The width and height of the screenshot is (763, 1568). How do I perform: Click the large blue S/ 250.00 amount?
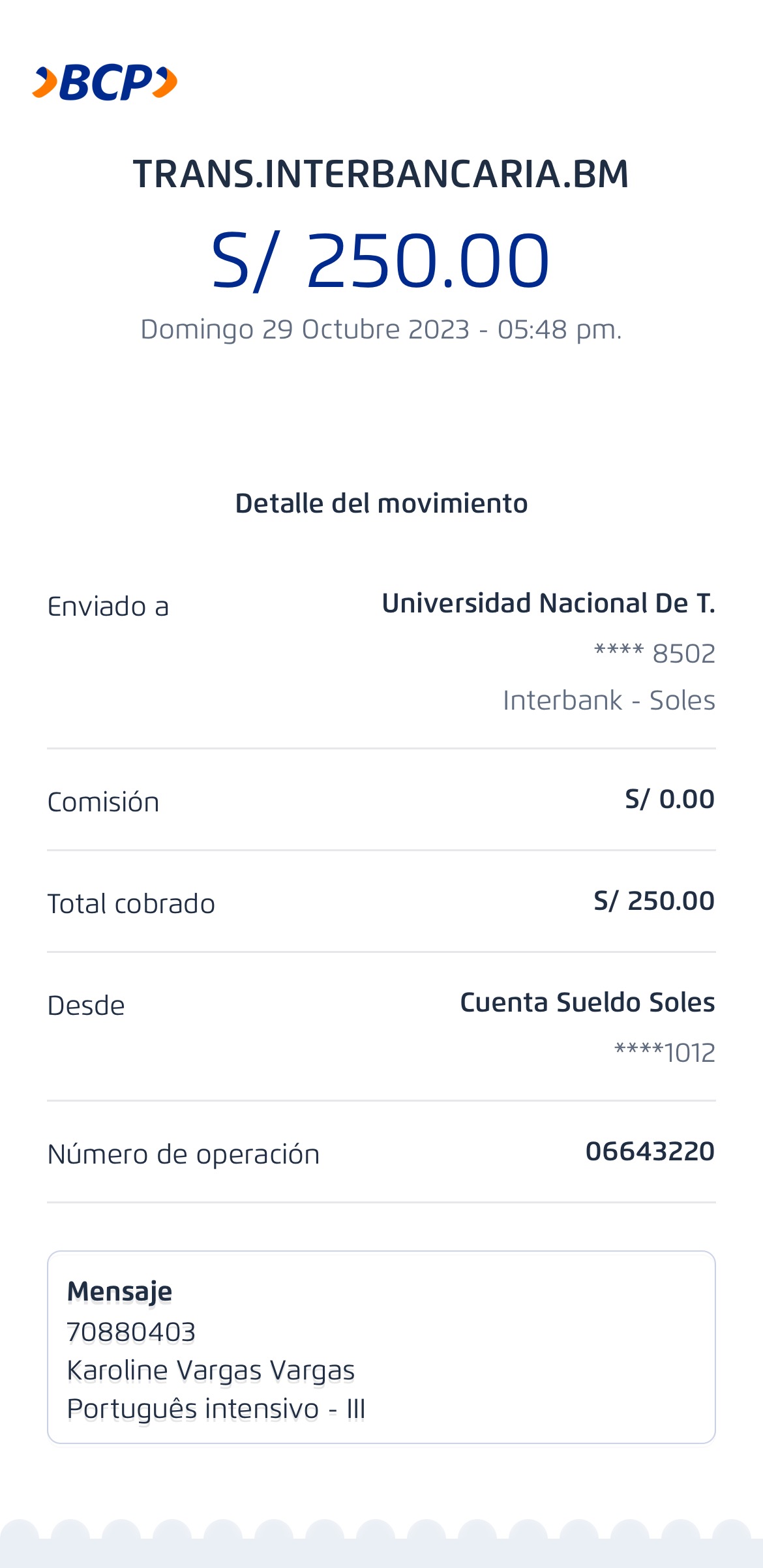click(381, 261)
